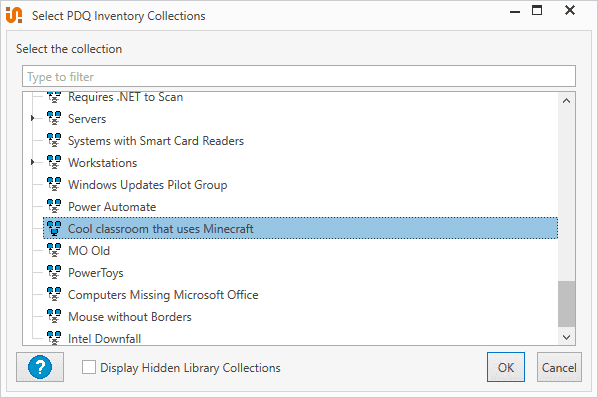
Task: Select Systems with Smart Card Readers
Action: [156, 141]
